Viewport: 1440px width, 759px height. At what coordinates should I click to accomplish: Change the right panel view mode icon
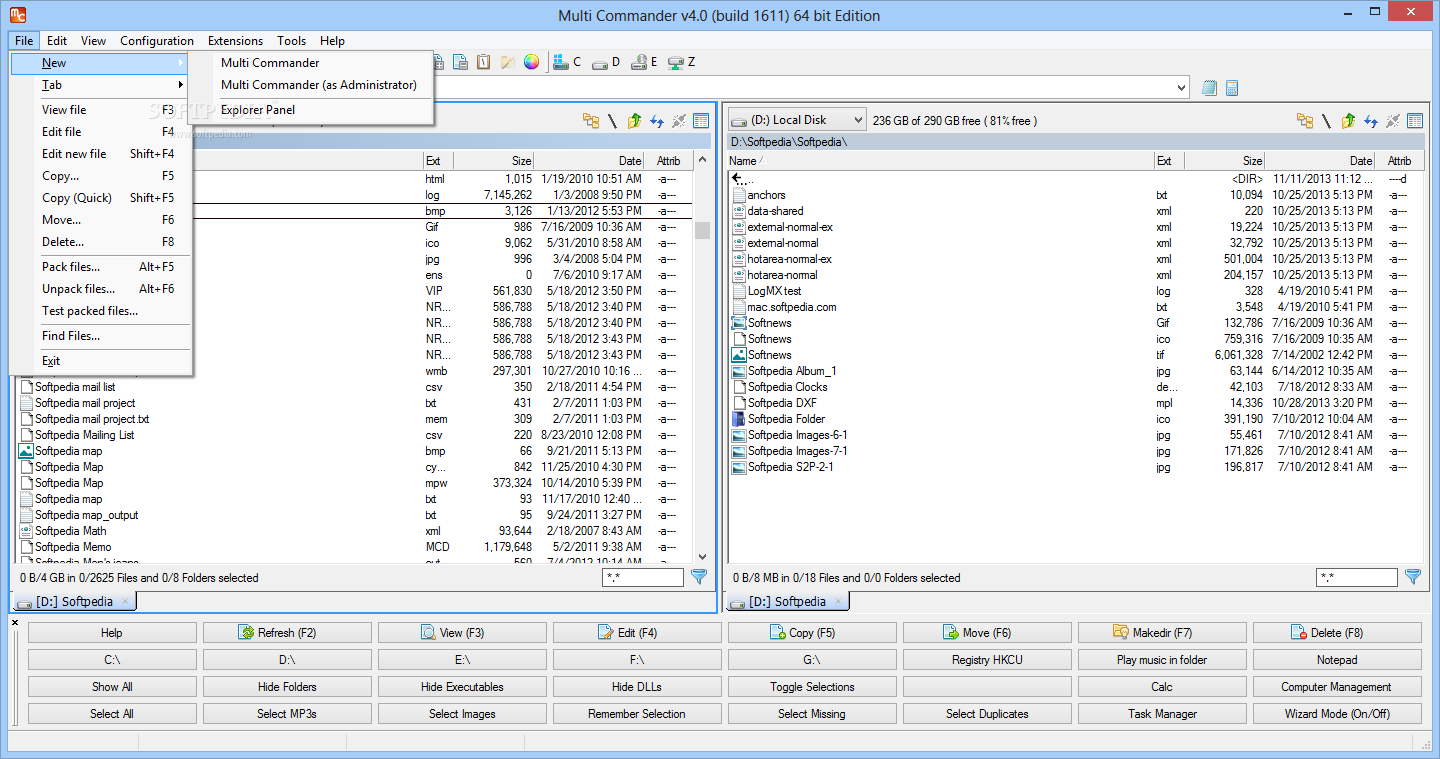[1415, 121]
